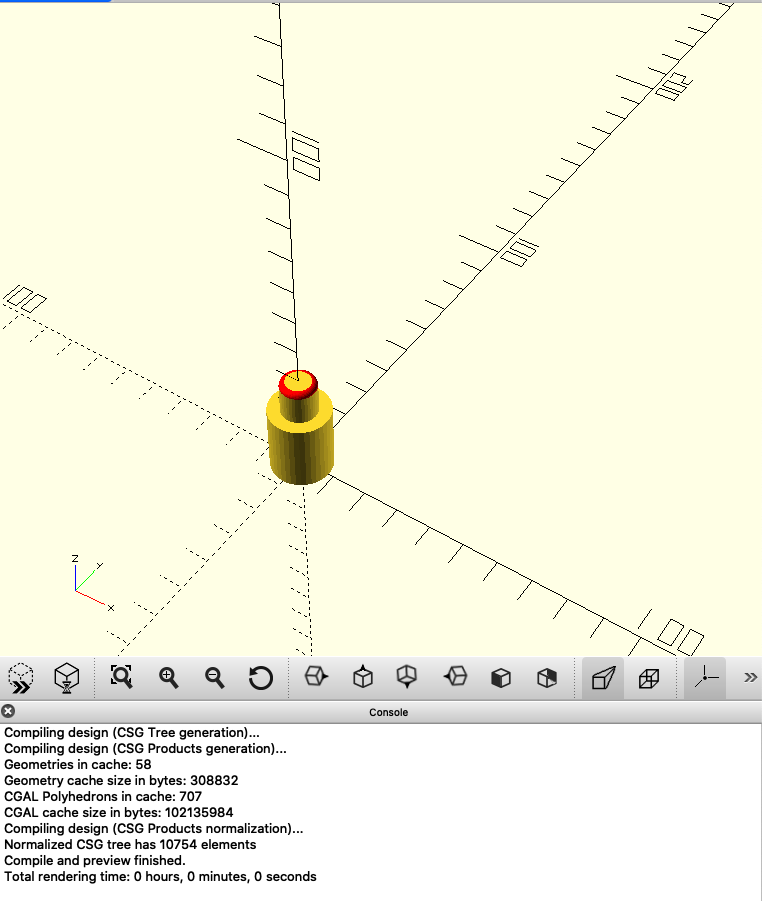Click 'Compiling design (CSG Products generation)...' line

[x=145, y=749]
